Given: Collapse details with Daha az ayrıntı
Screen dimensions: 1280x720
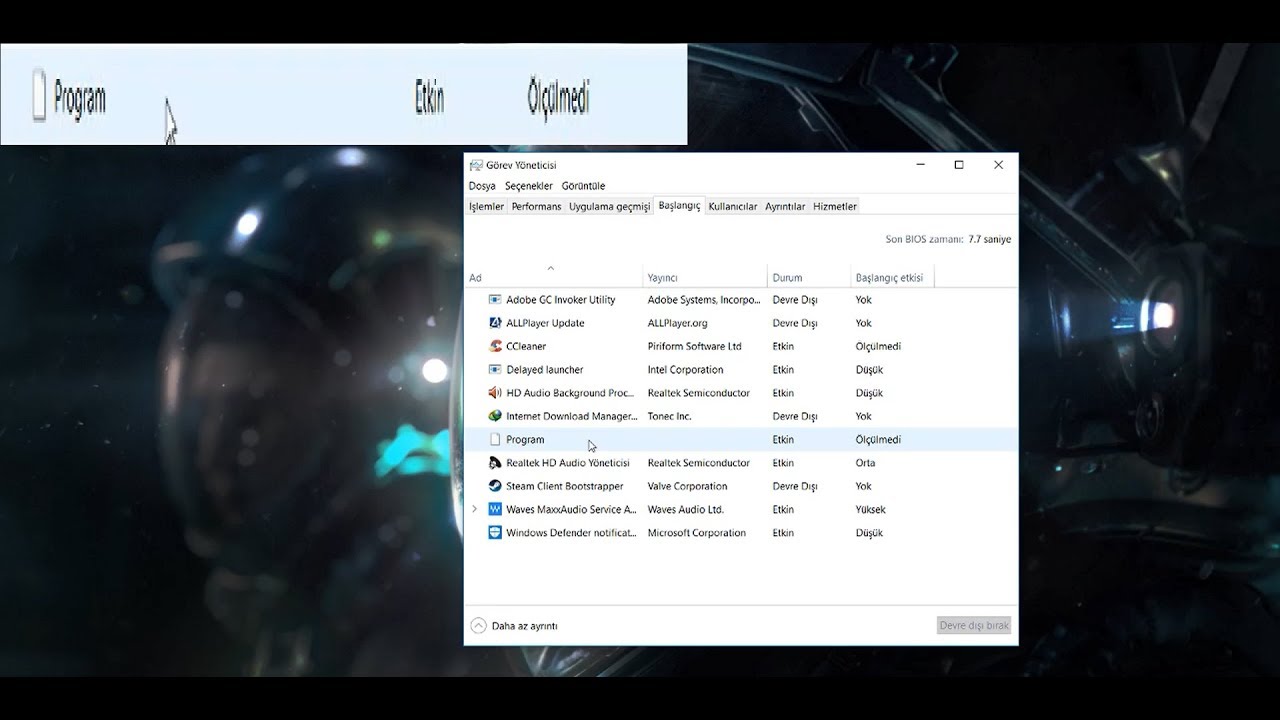Looking at the screenshot, I should pyautogui.click(x=514, y=626).
